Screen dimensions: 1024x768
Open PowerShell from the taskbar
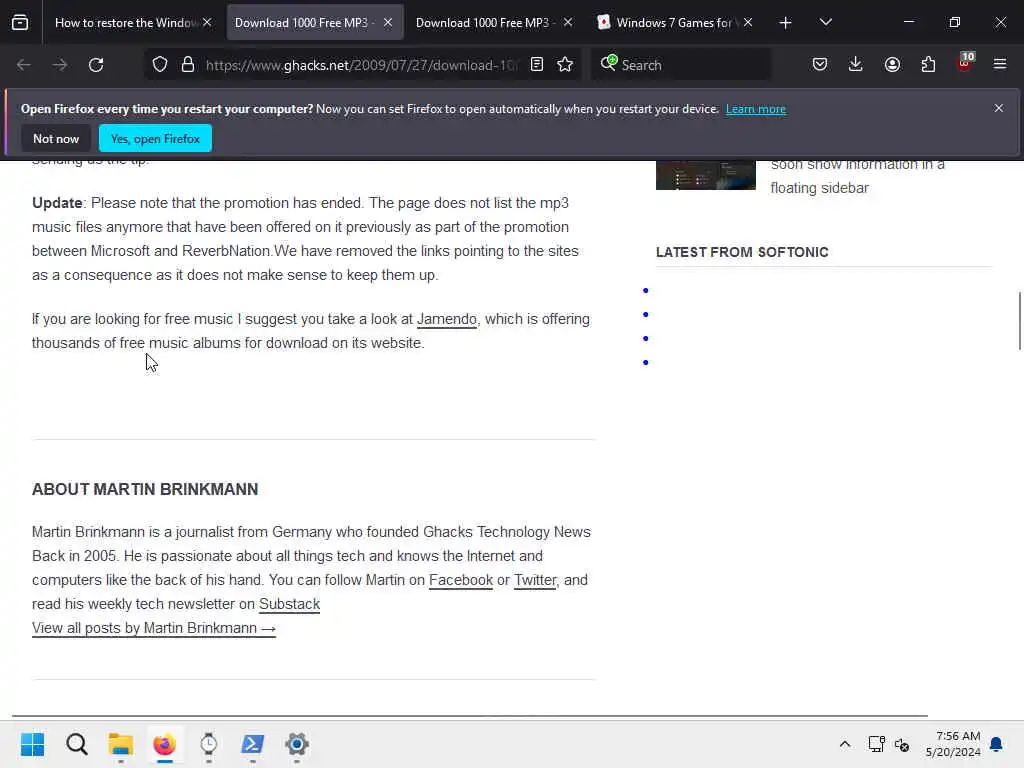[253, 744]
